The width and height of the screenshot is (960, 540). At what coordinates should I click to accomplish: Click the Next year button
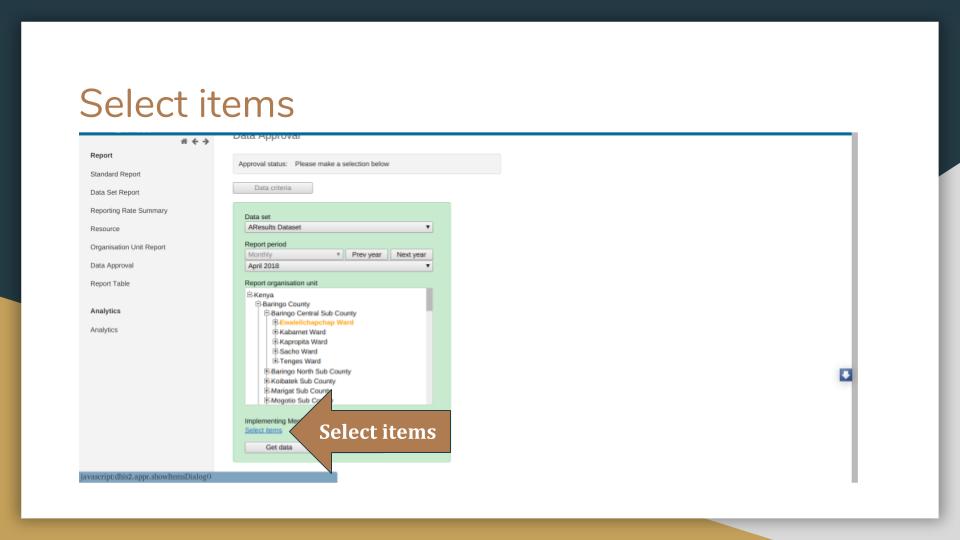pyautogui.click(x=411, y=254)
